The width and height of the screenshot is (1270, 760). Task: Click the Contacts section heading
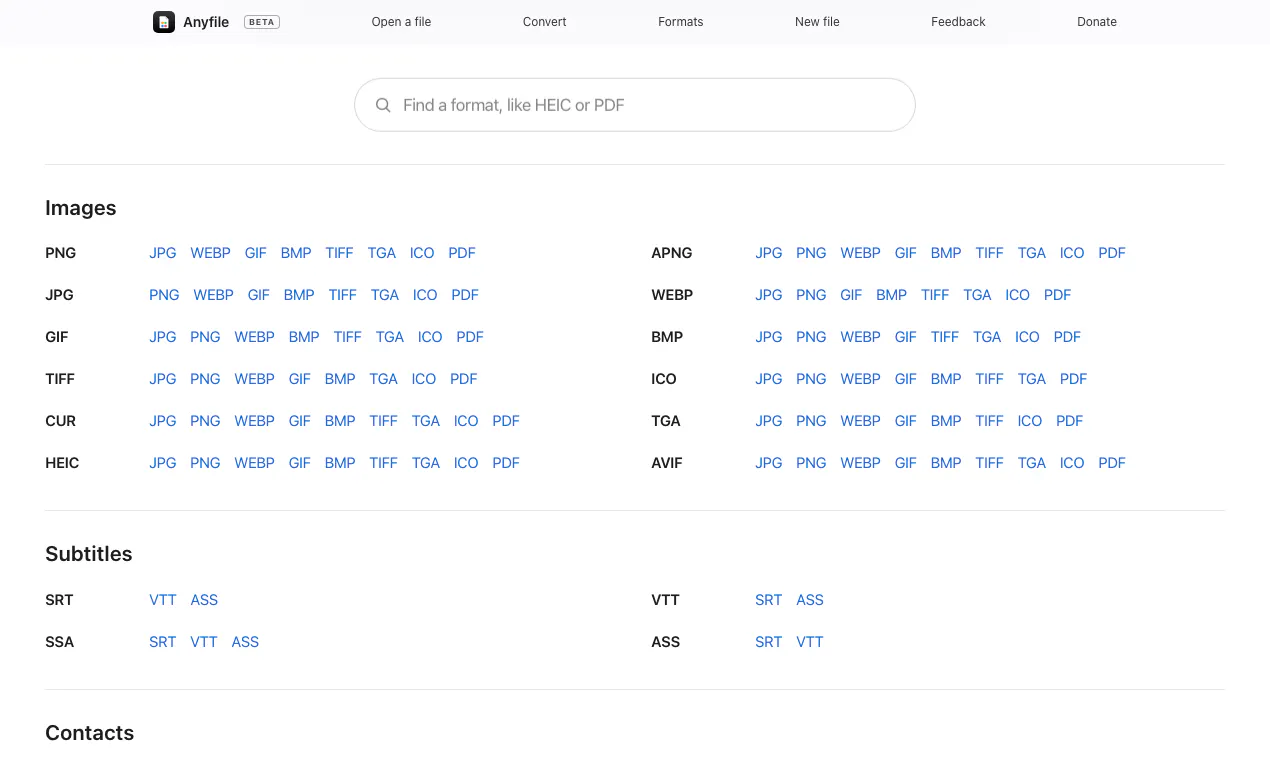pos(90,733)
